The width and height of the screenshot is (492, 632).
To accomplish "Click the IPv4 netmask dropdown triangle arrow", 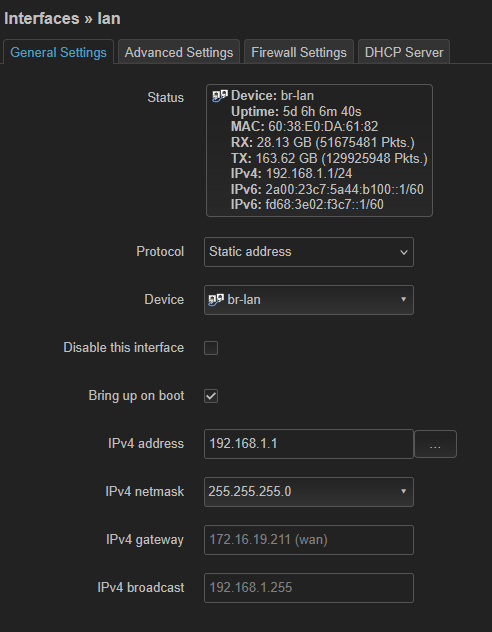I will click(403, 491).
